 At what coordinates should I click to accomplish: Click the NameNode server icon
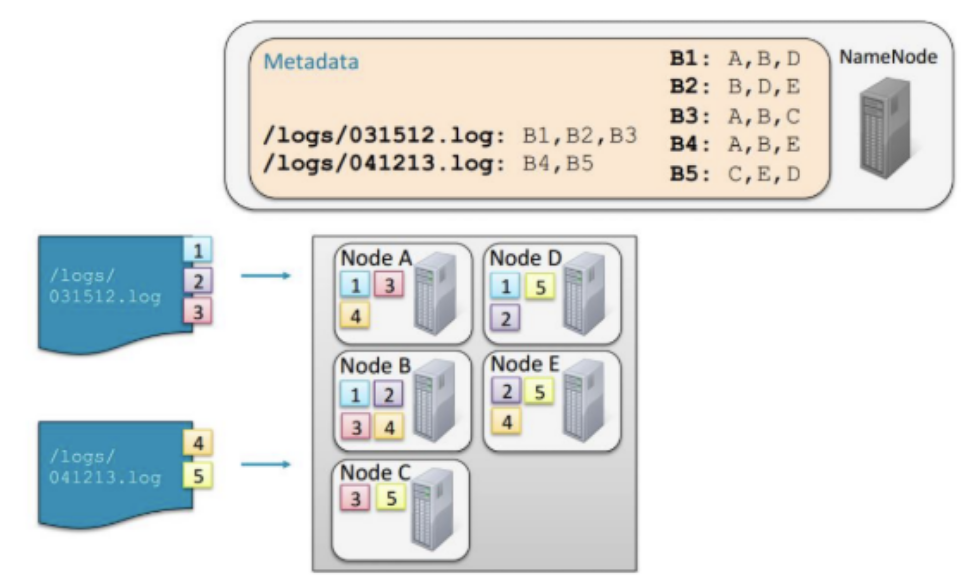pos(886,128)
